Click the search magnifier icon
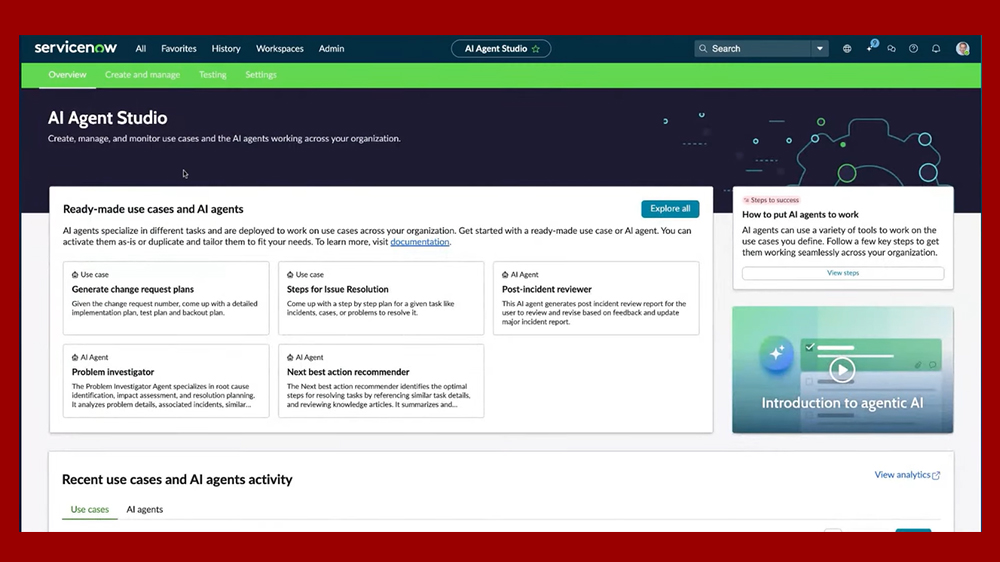 click(x=703, y=48)
